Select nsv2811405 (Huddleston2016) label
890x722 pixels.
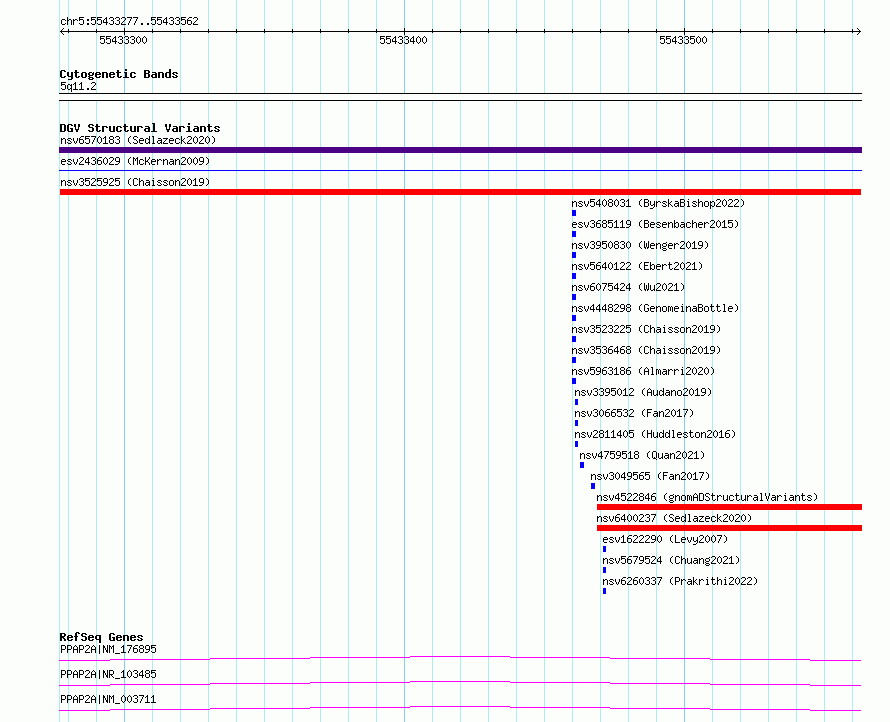tap(655, 434)
